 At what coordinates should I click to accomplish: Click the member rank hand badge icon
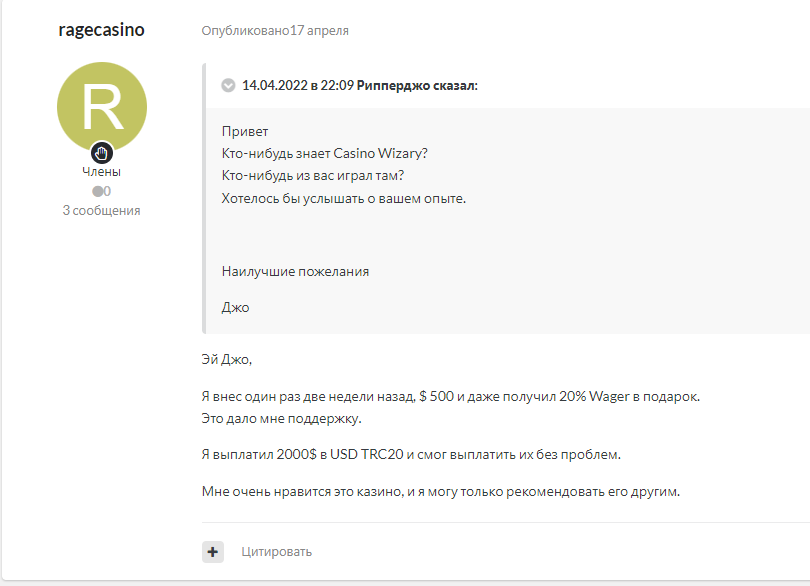coord(102,153)
